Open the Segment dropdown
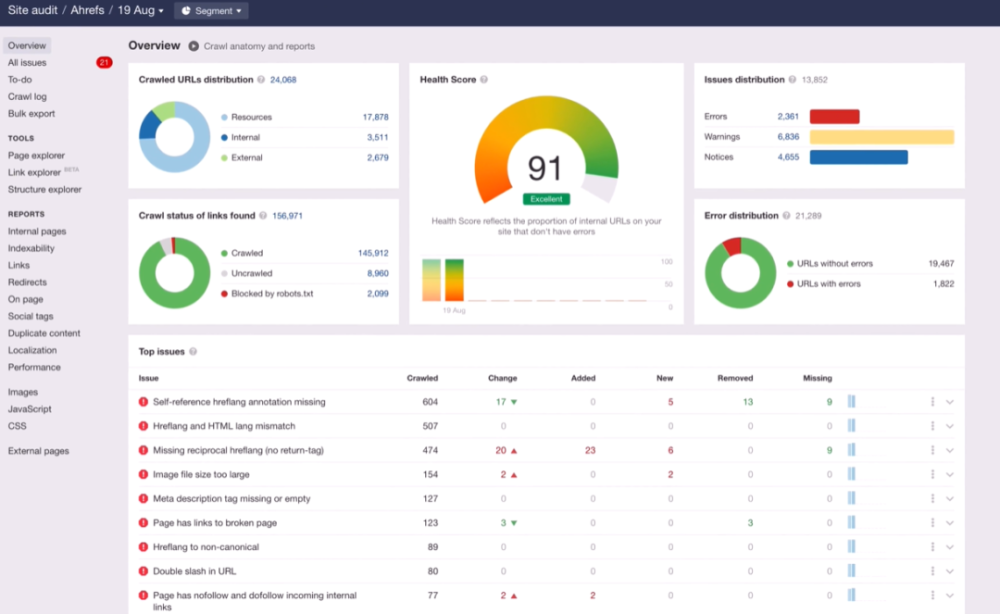The width and height of the screenshot is (1000, 614). coord(211,11)
